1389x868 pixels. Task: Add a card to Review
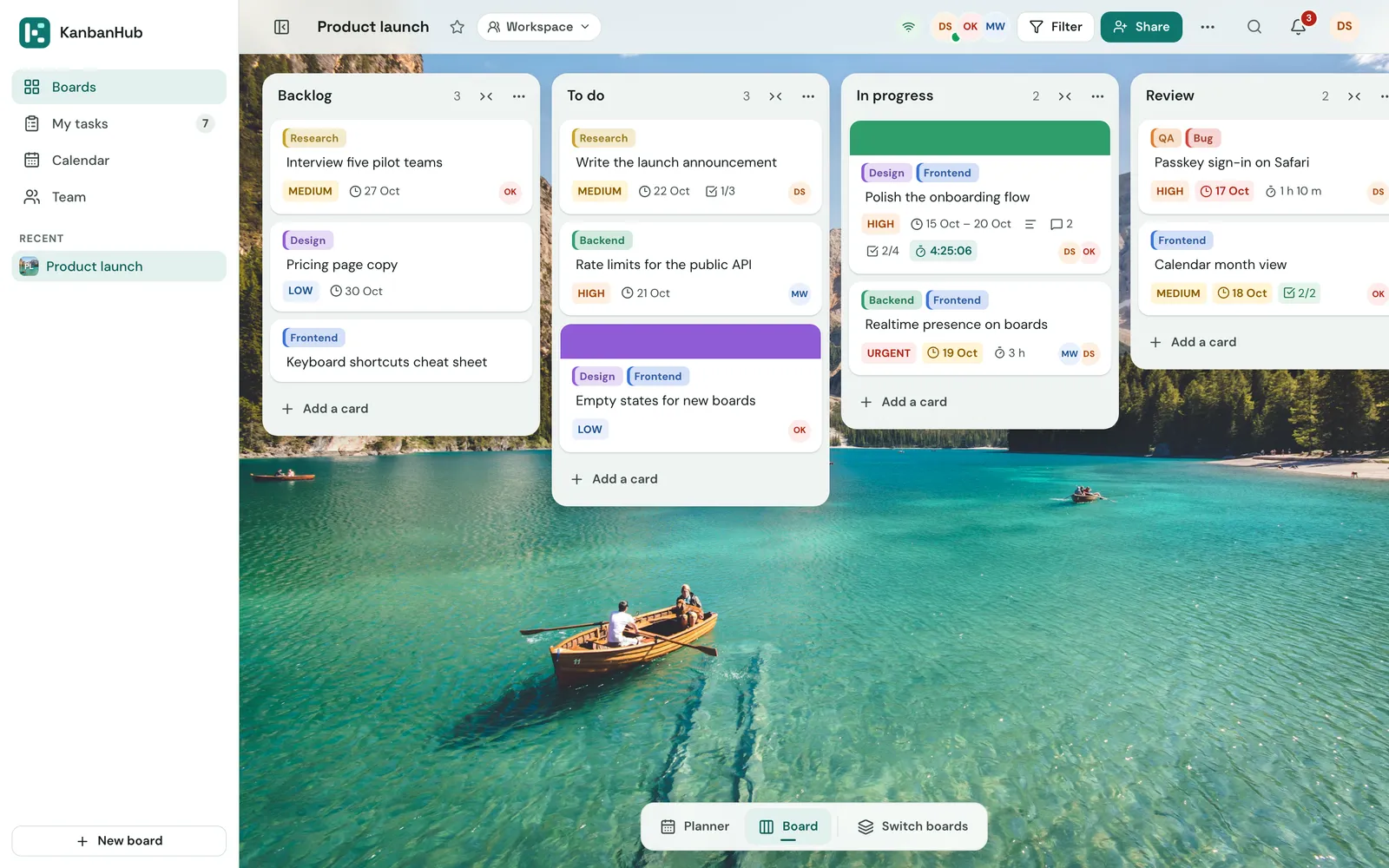coord(1264,342)
